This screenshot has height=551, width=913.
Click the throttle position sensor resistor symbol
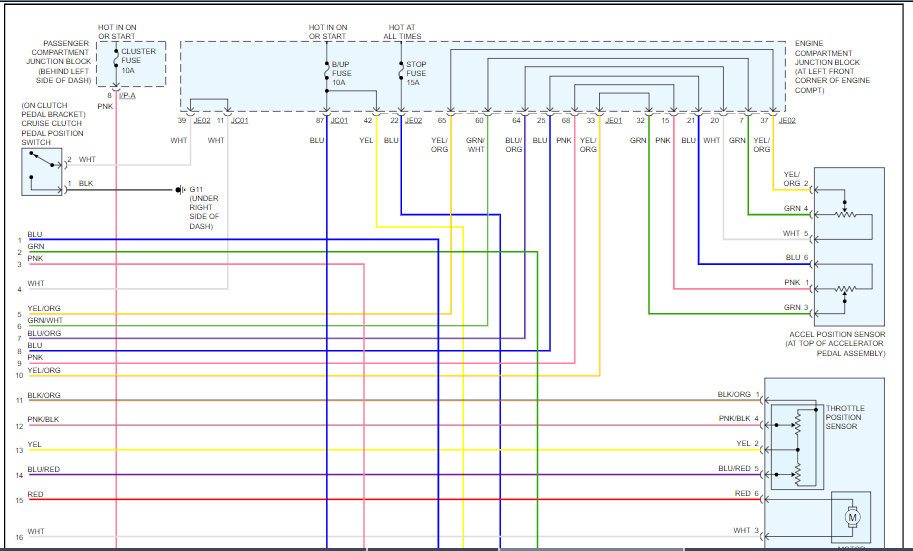(798, 449)
